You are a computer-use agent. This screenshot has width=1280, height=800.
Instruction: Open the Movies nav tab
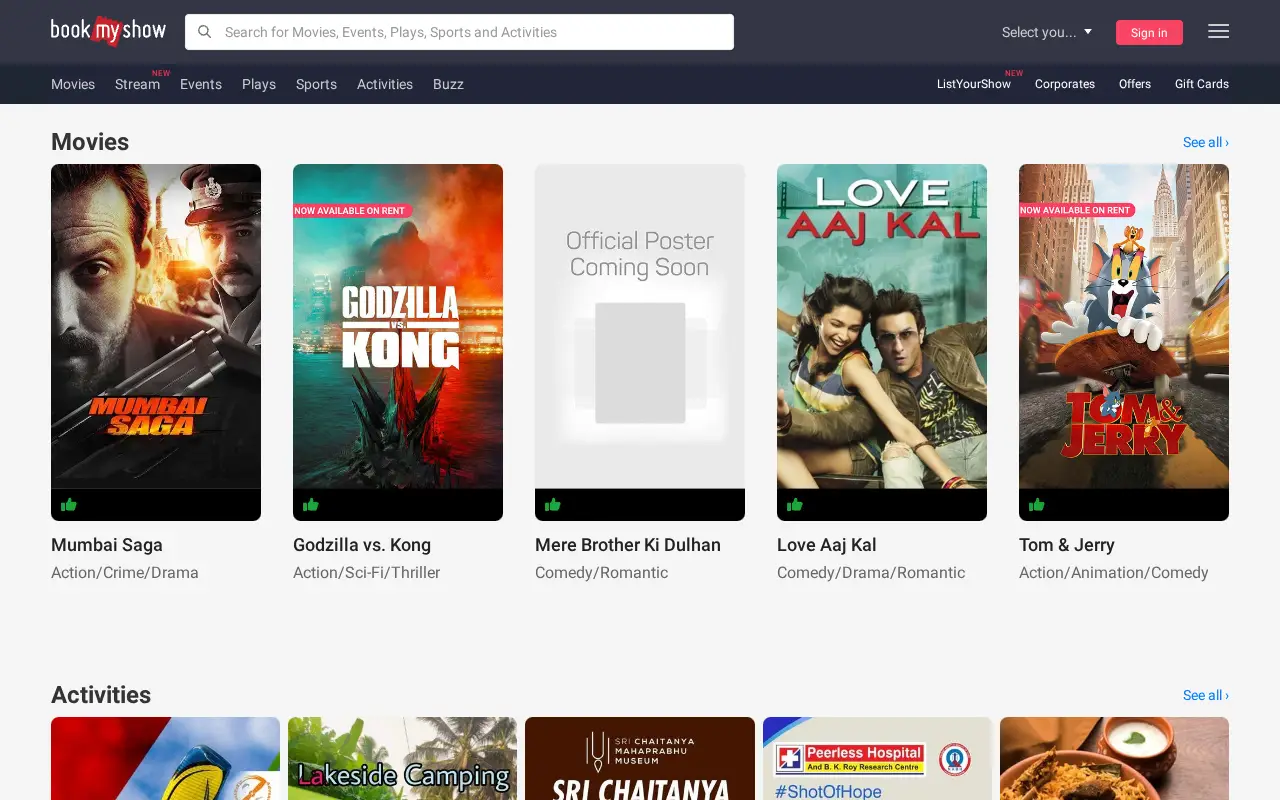point(73,84)
